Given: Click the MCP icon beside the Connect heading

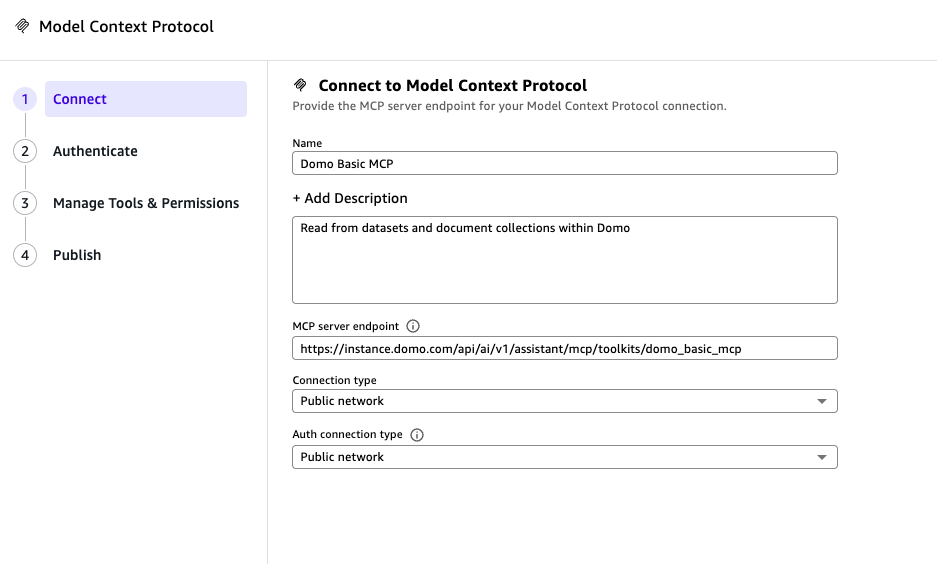Looking at the screenshot, I should (x=300, y=85).
